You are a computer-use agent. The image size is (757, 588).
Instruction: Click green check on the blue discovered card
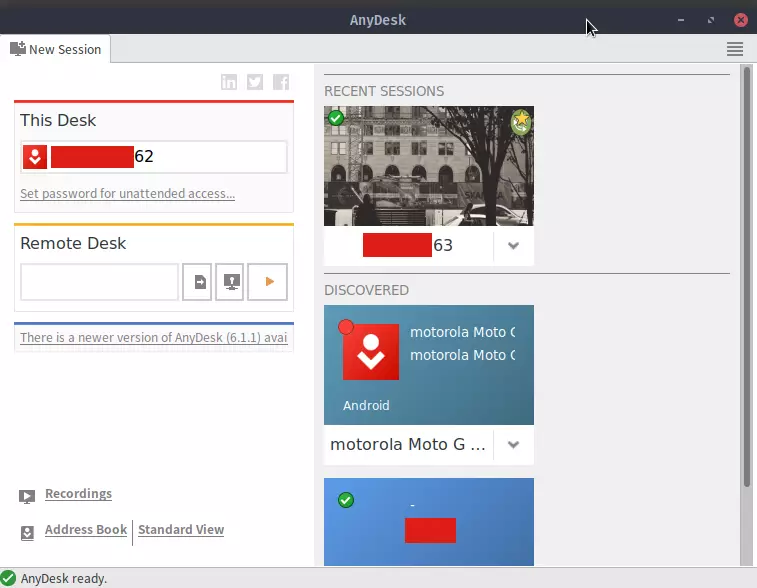coord(346,500)
